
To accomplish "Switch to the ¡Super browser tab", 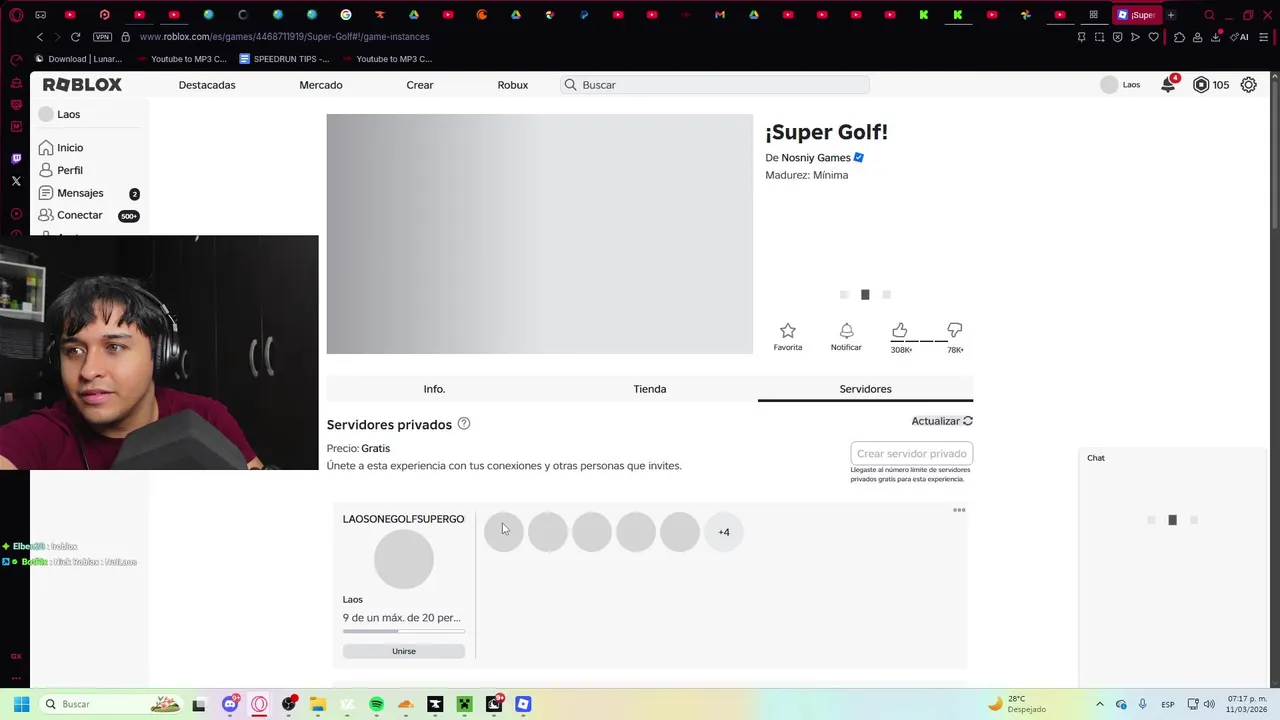I will point(1137,15).
